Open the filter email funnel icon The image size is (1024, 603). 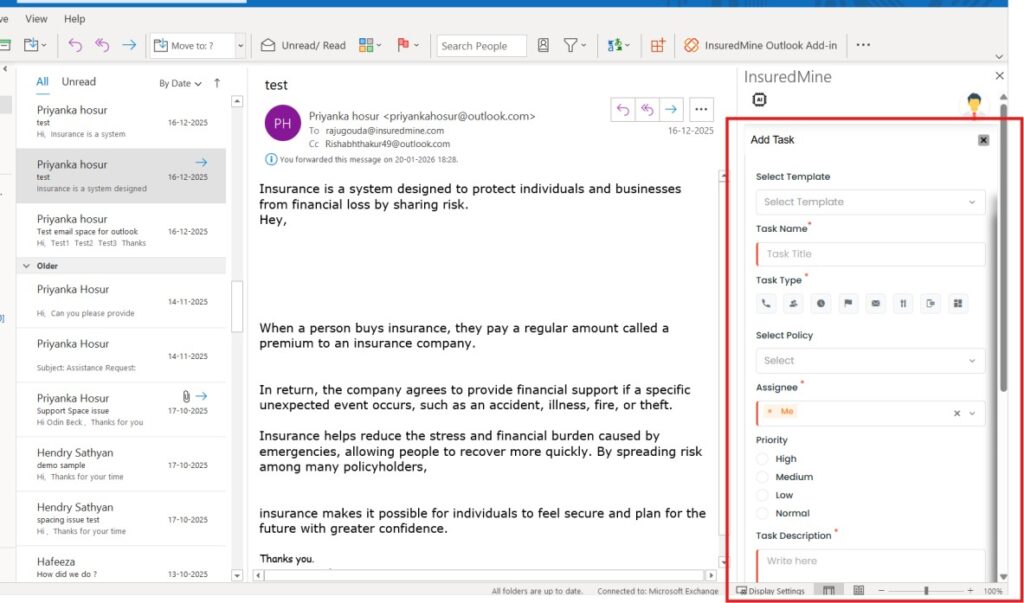click(570, 45)
